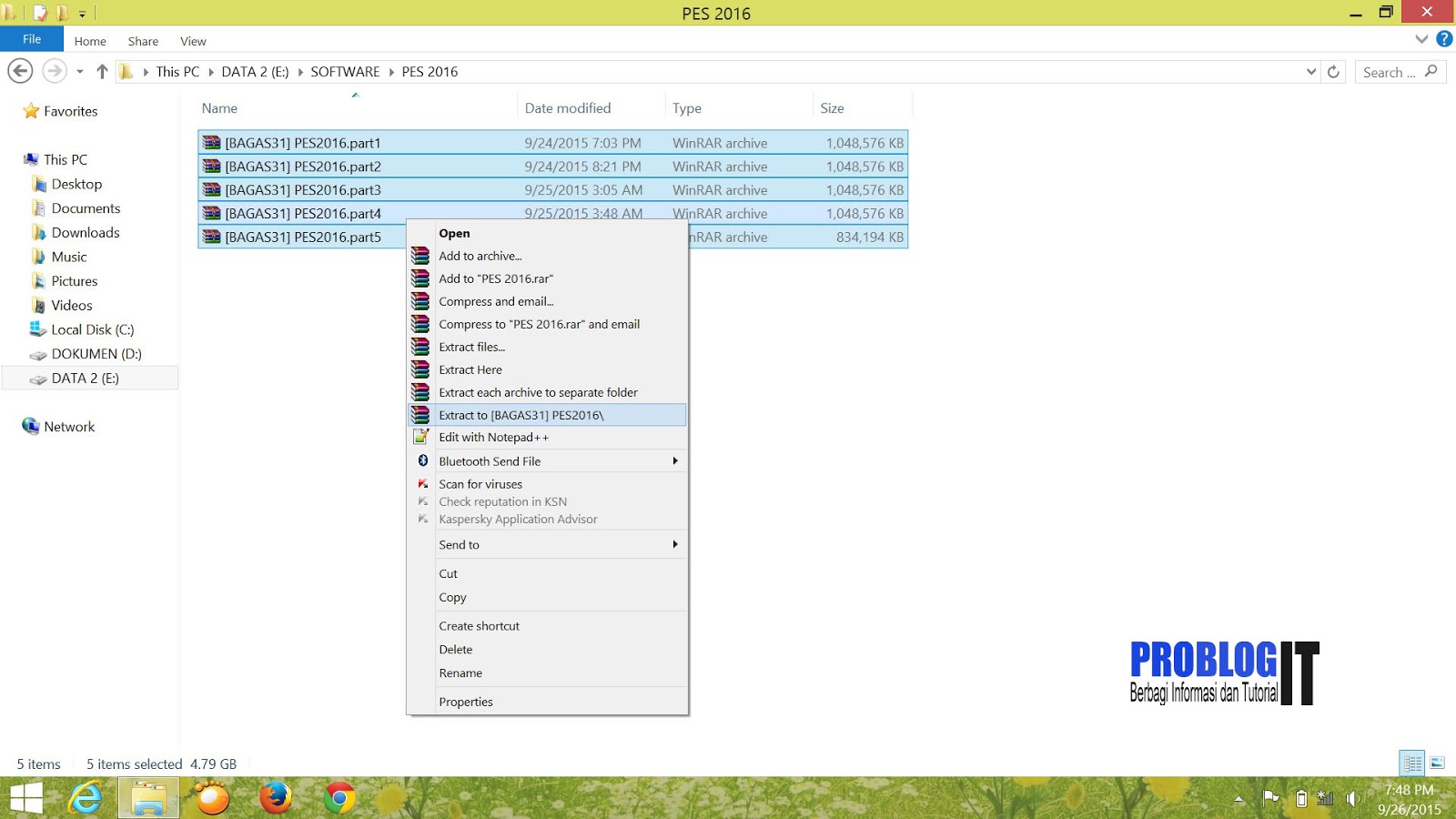Select file [BAGAS31] PES2016.part2

(552, 167)
